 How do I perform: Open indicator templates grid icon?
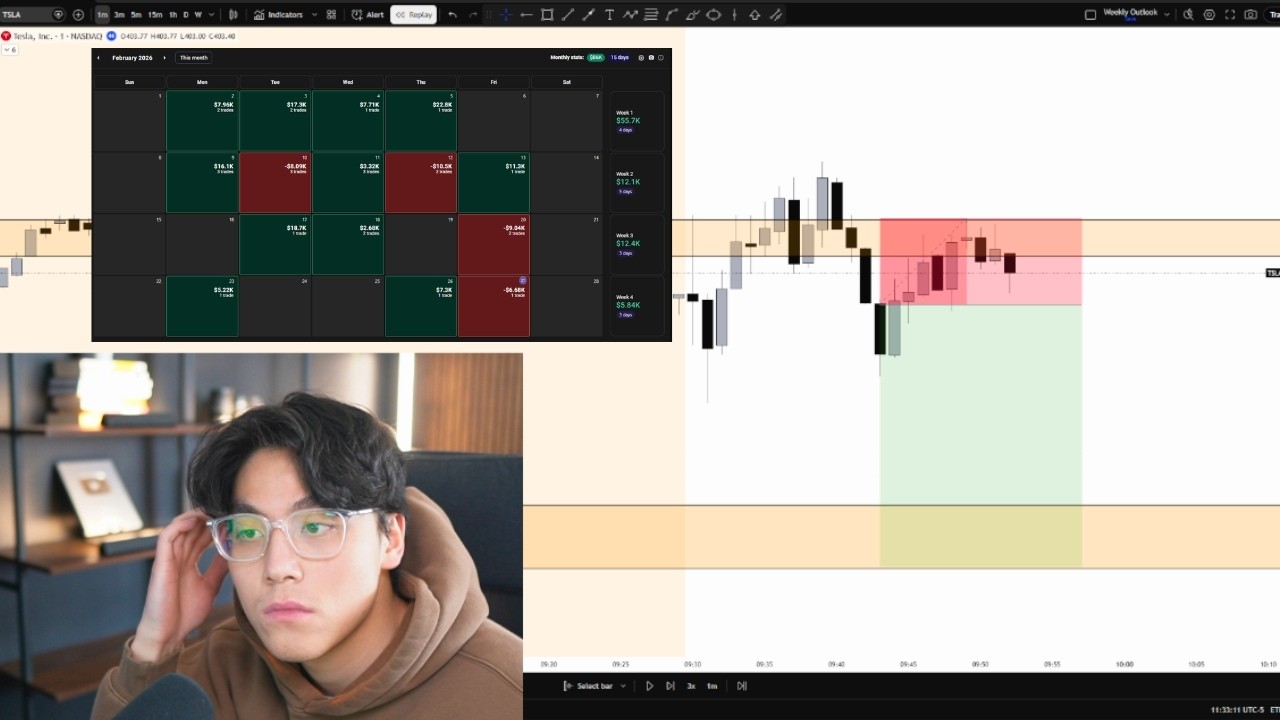331,15
